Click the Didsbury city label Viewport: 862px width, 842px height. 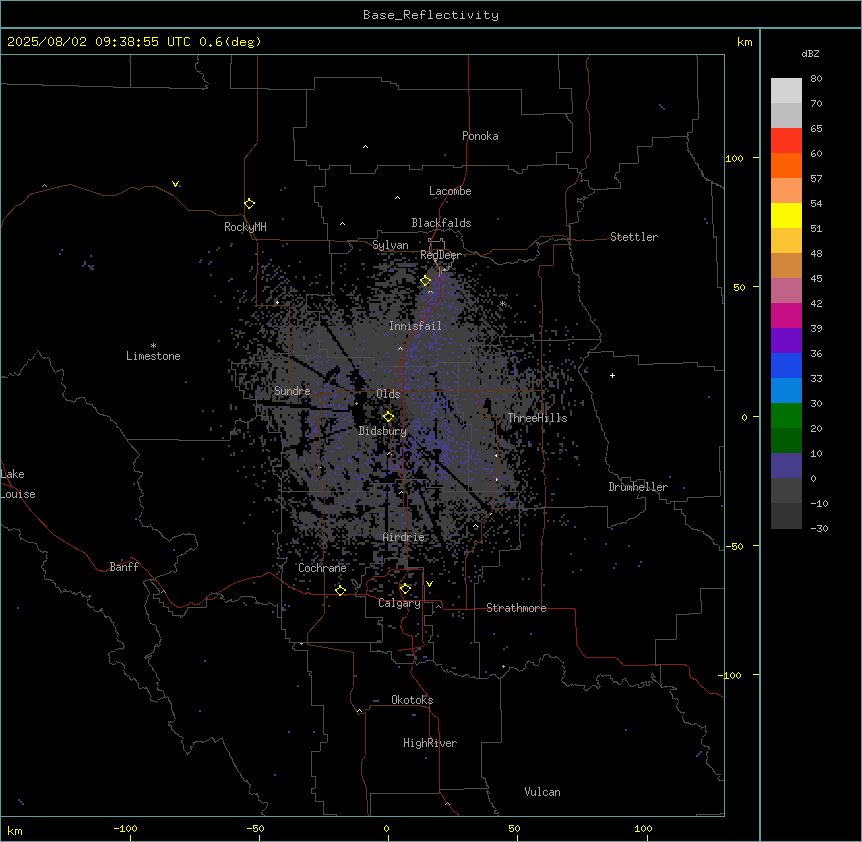[x=383, y=431]
